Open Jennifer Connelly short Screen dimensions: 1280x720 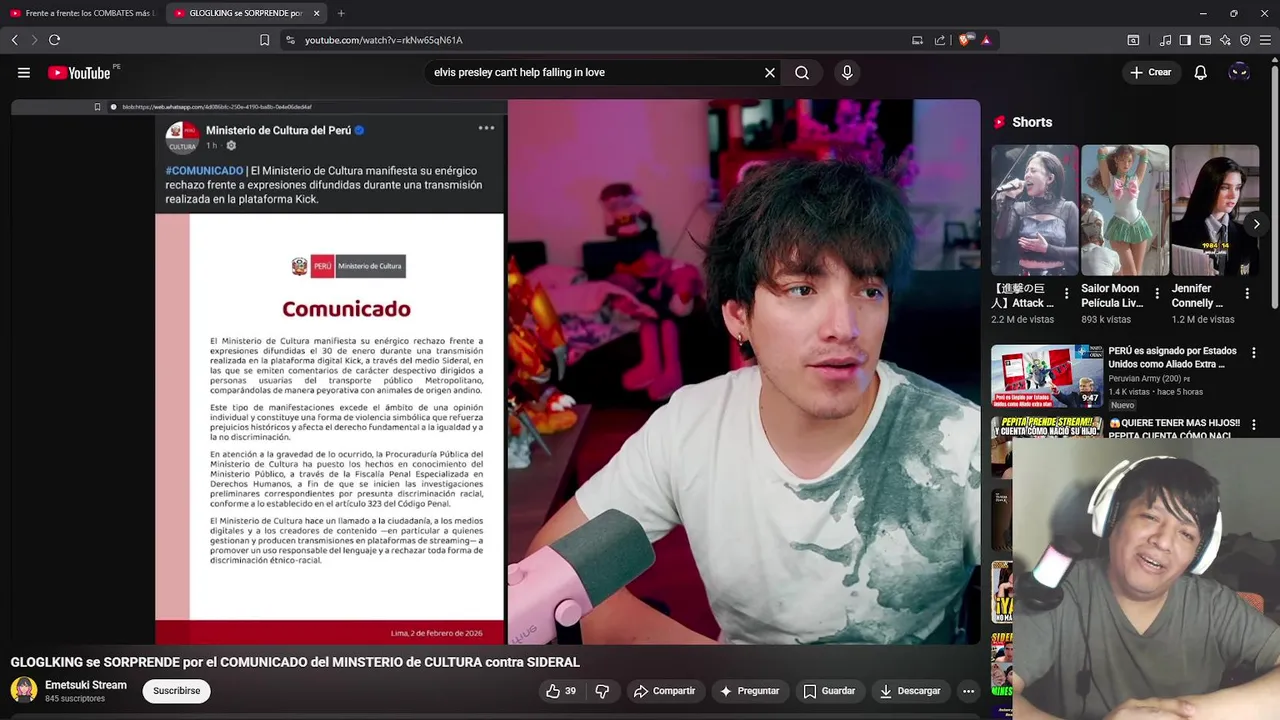point(1215,210)
